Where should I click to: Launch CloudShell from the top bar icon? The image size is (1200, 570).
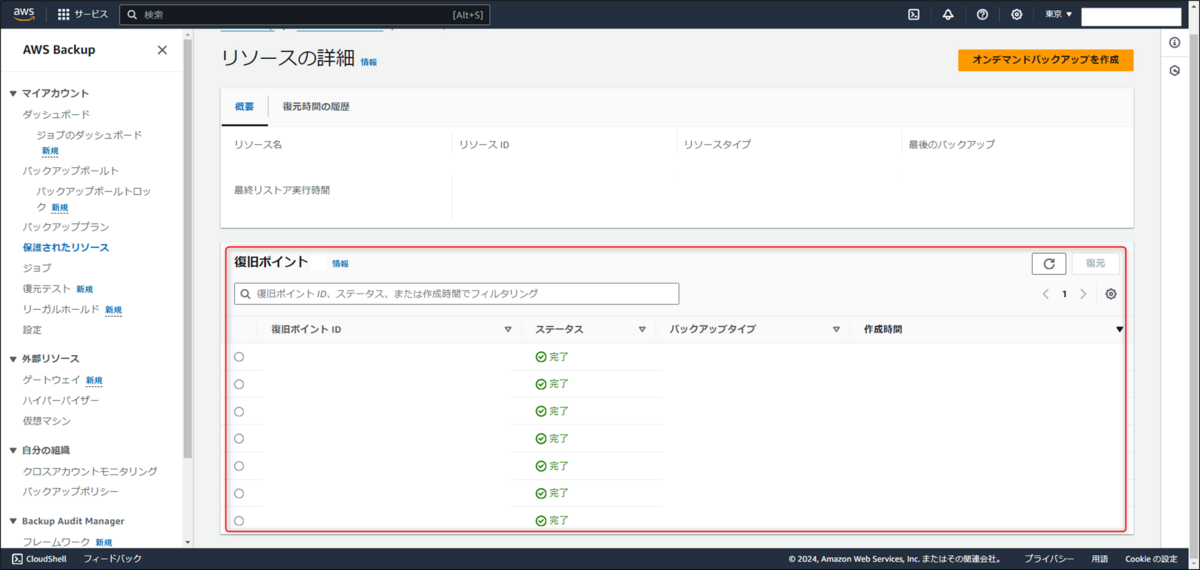[914, 15]
